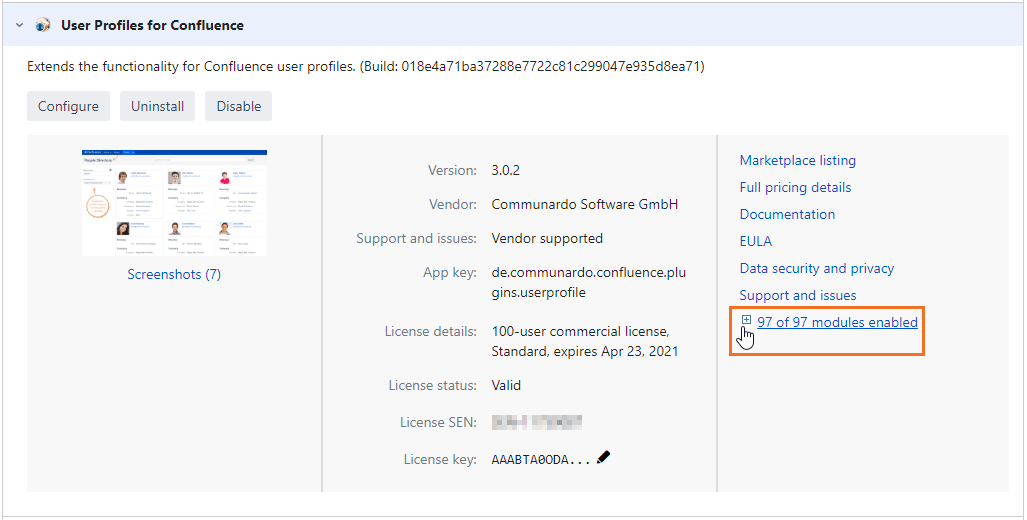Click the Configure button
This screenshot has height=520, width=1027.
(68, 106)
